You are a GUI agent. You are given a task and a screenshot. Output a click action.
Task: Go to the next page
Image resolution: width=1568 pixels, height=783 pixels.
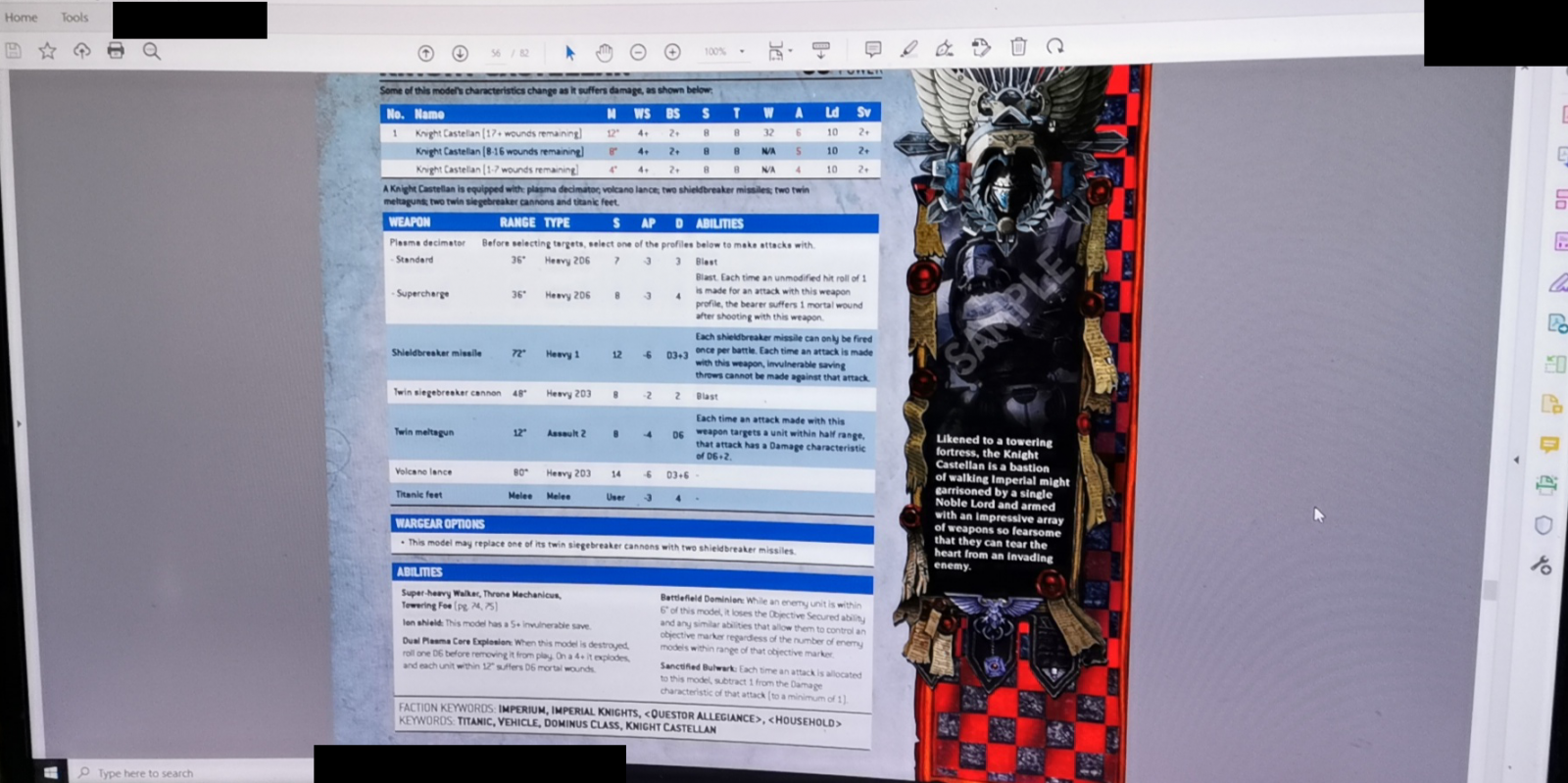coord(460,53)
